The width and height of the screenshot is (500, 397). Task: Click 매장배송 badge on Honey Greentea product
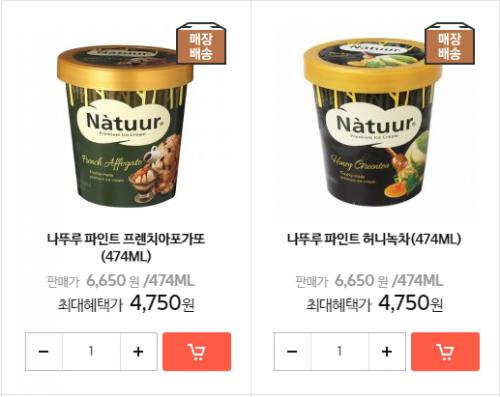click(449, 44)
